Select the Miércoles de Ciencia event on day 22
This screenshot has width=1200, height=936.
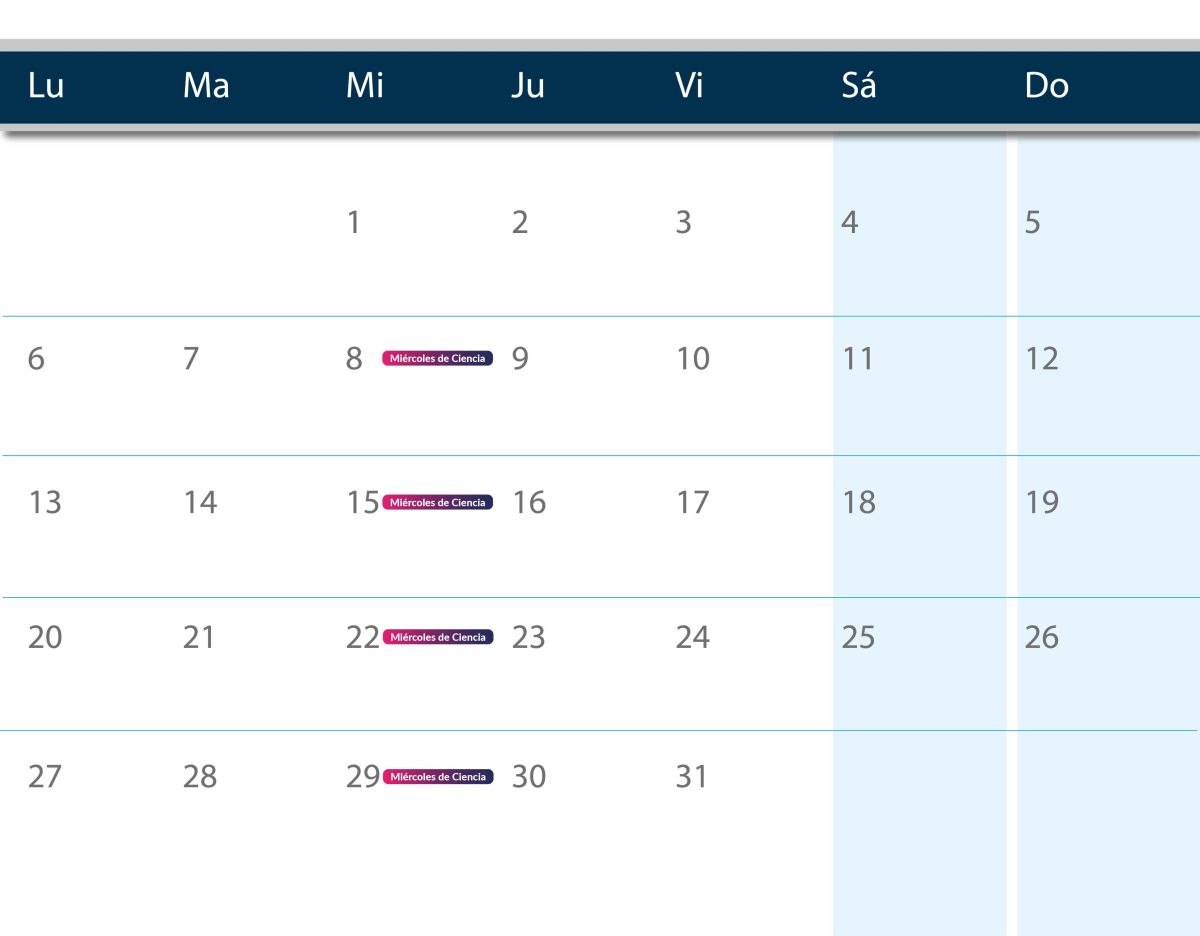tap(438, 637)
